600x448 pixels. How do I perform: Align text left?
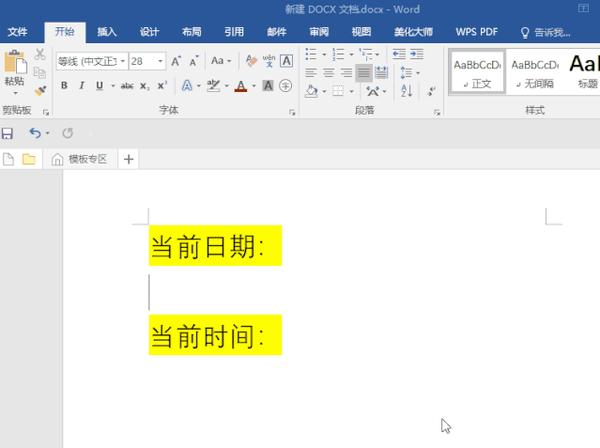point(311,73)
